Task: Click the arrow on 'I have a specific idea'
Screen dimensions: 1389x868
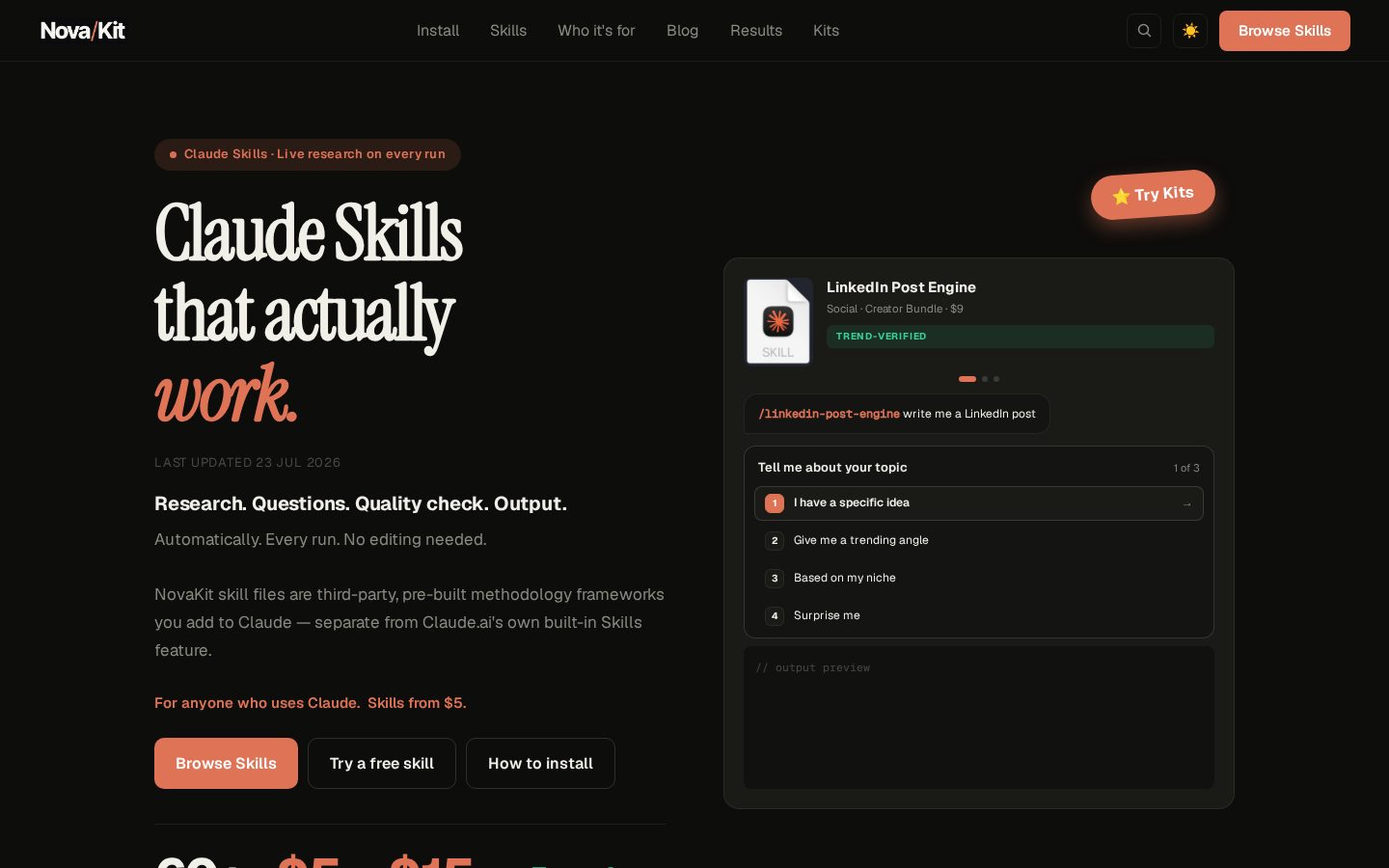Action: 1186,503
